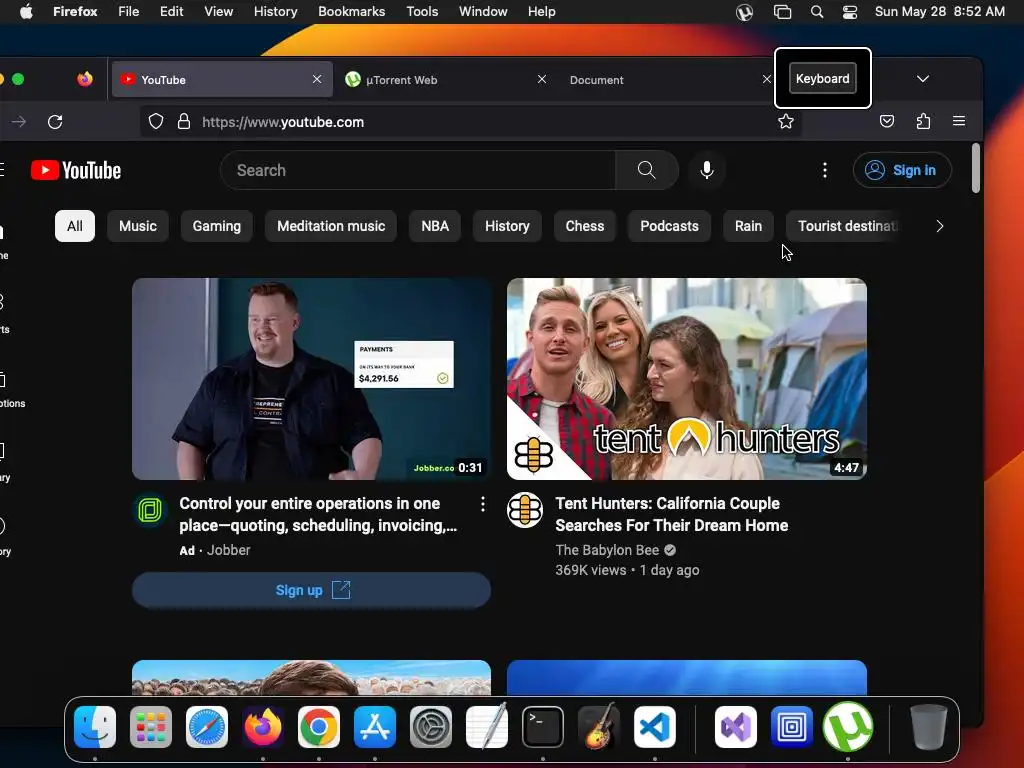Screen dimensions: 1024x768
Task: Click the Sign up ad button
Action: click(x=312, y=590)
